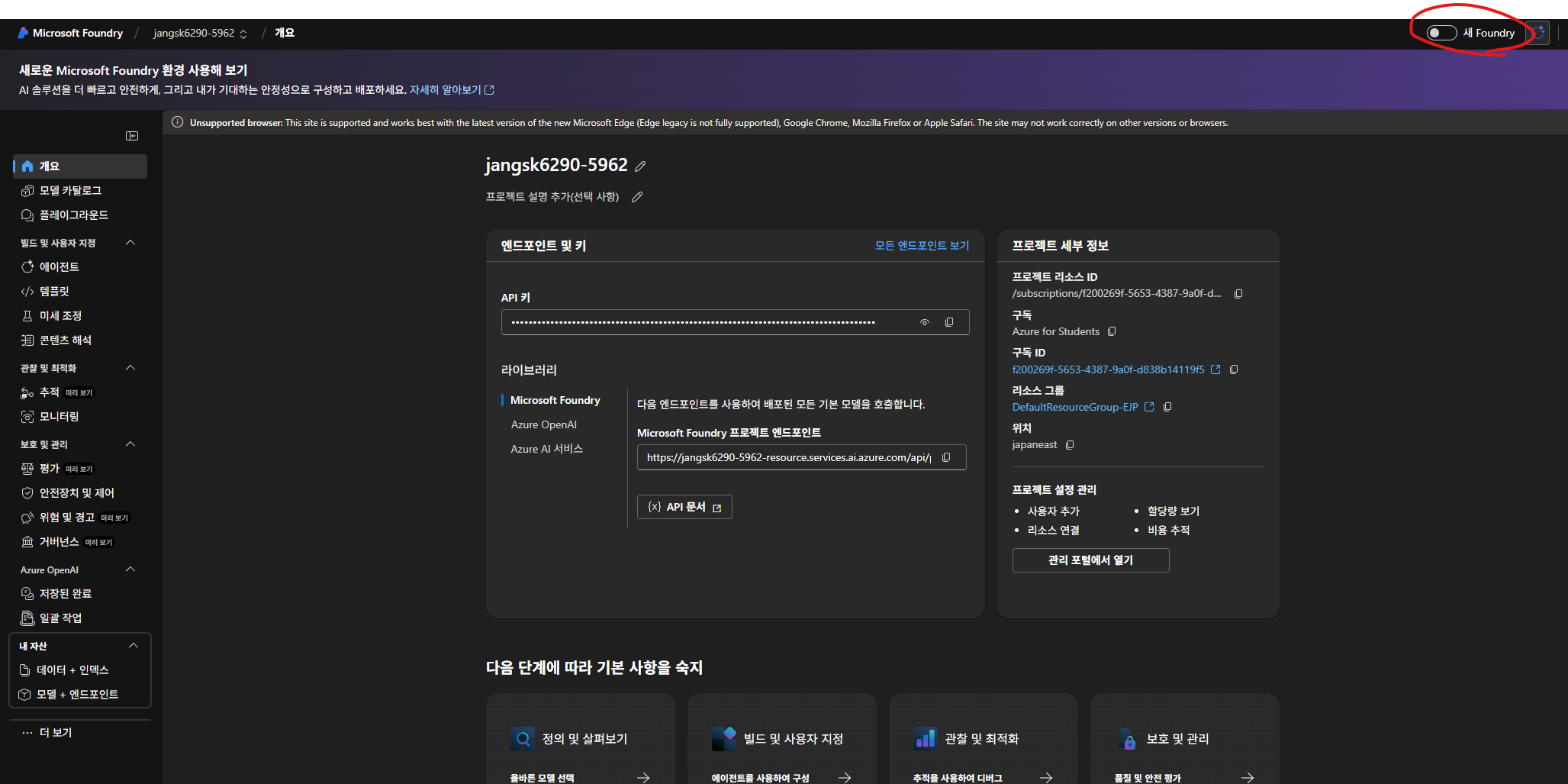
Task: Copy the Microsoft Foundry project endpoint URL
Action: [946, 457]
